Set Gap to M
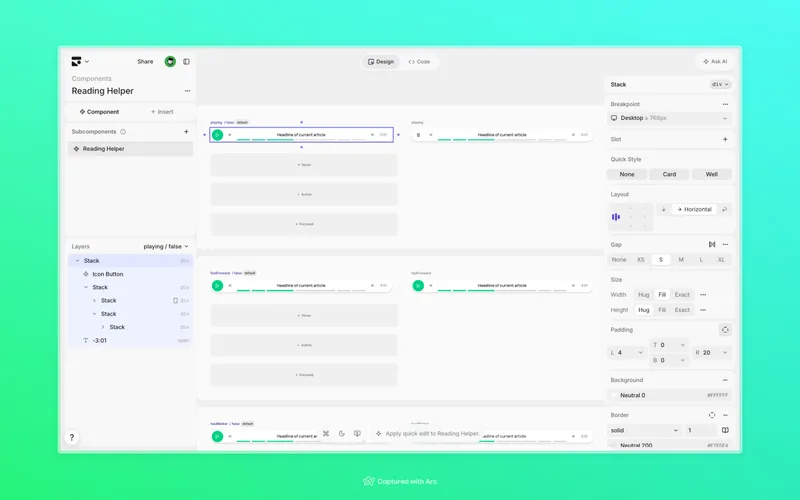 pos(681,260)
